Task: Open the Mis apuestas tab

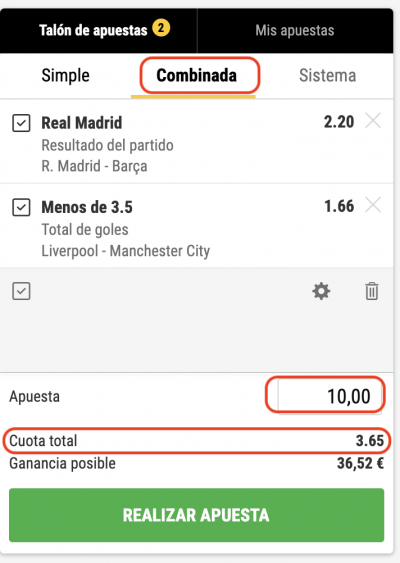Action: pos(295,31)
